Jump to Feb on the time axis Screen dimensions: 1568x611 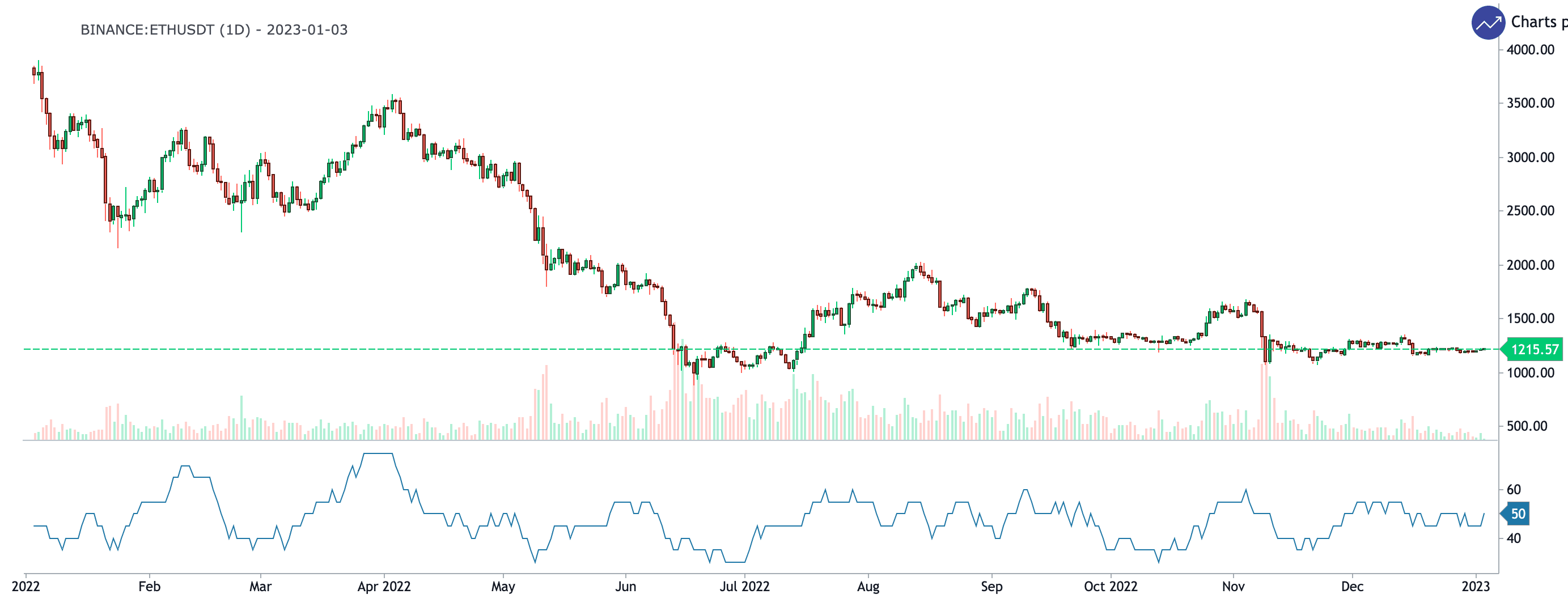[149, 587]
